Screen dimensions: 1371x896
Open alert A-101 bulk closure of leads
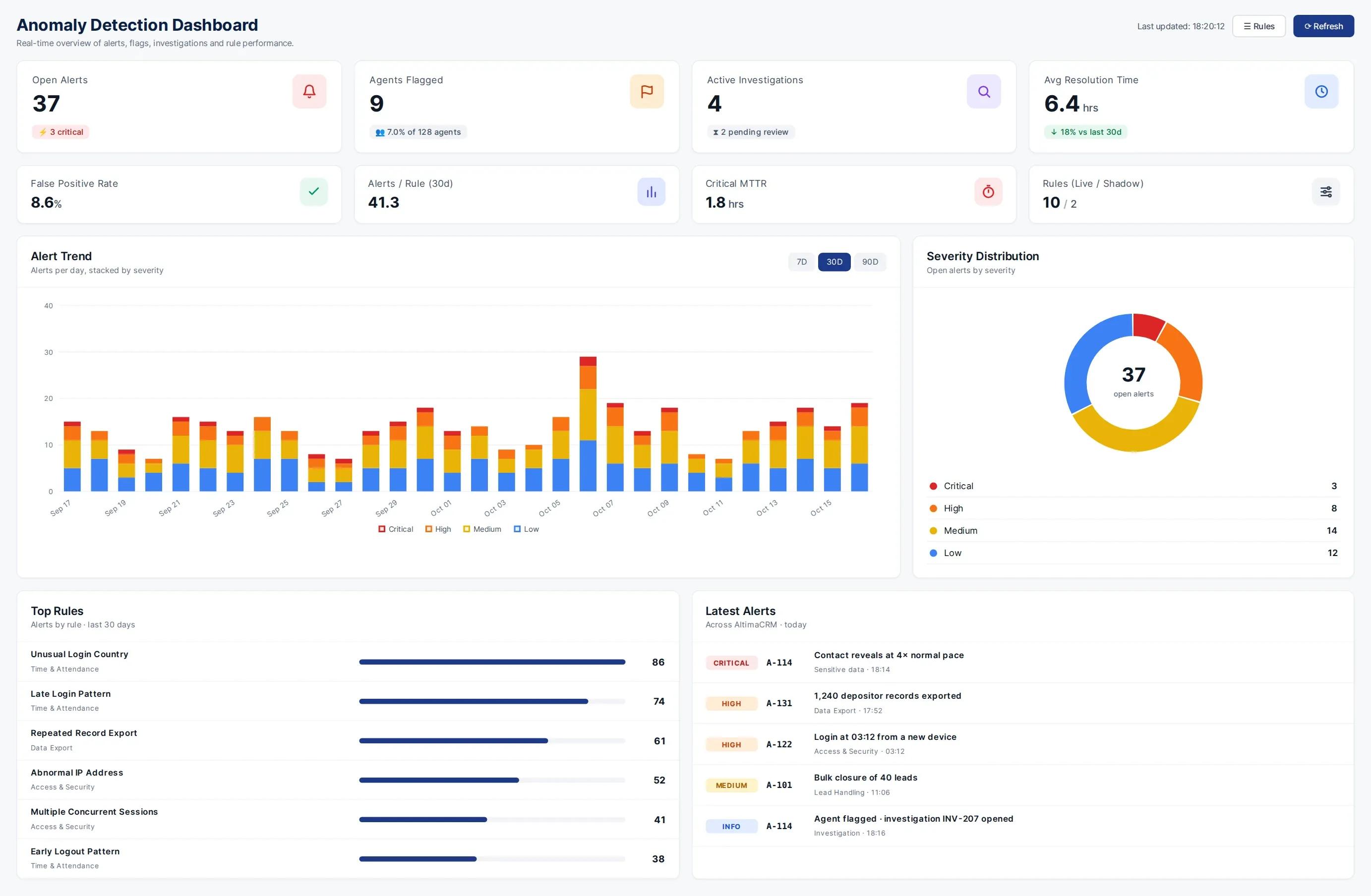1022,785
